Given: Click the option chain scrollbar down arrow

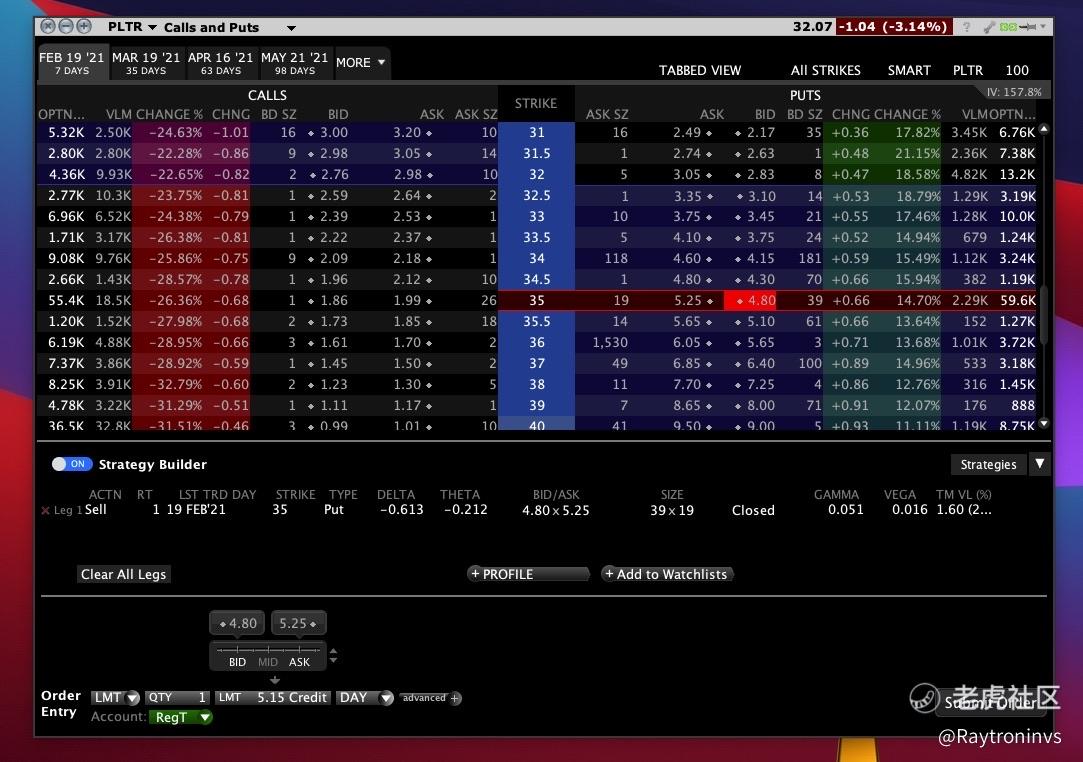Looking at the screenshot, I should coord(1044,423).
